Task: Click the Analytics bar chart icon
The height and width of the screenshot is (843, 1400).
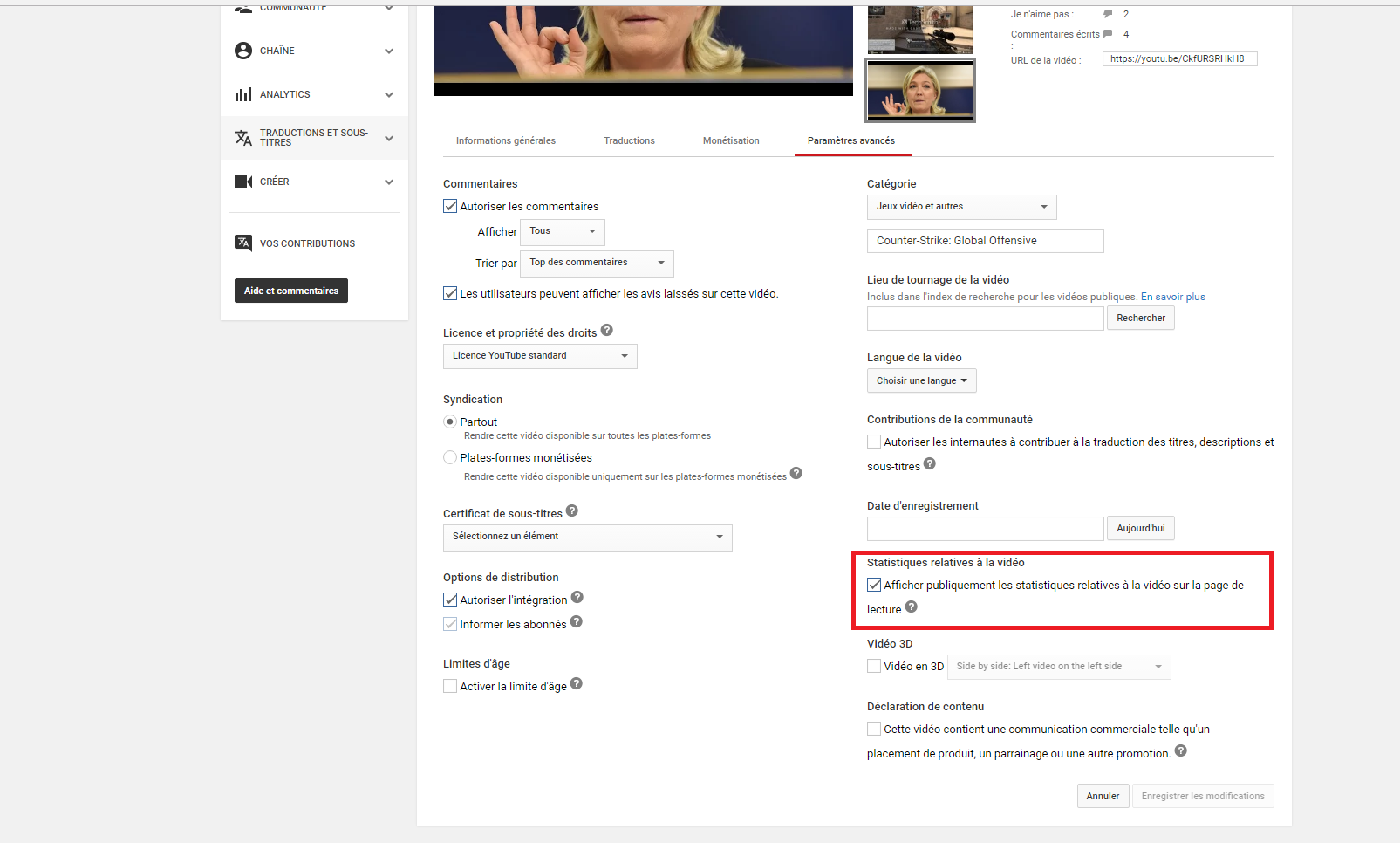Action: (x=243, y=94)
